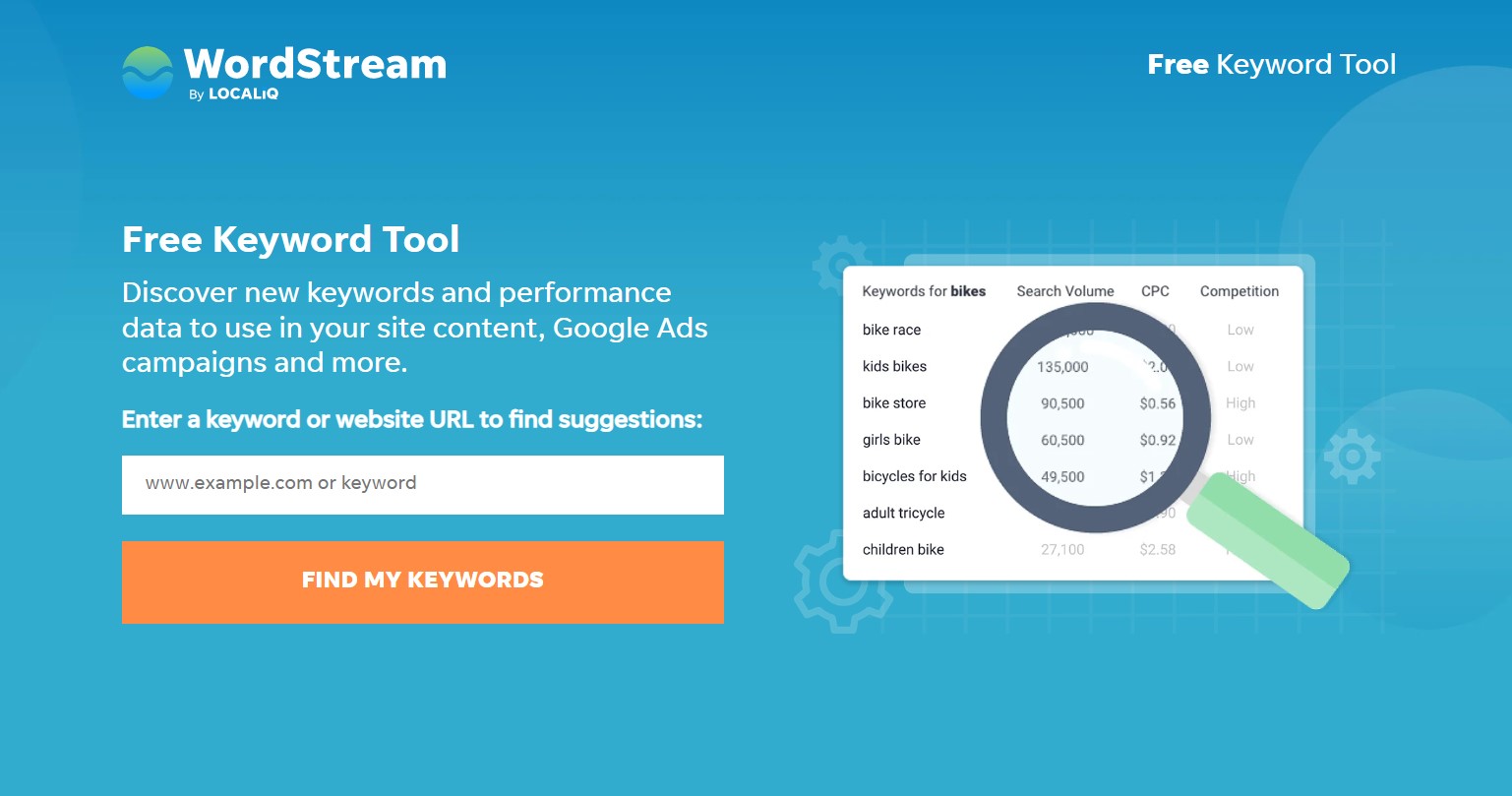Click the green magnifying glass handle
The width and height of the screenshot is (1512, 796).
(1269, 539)
